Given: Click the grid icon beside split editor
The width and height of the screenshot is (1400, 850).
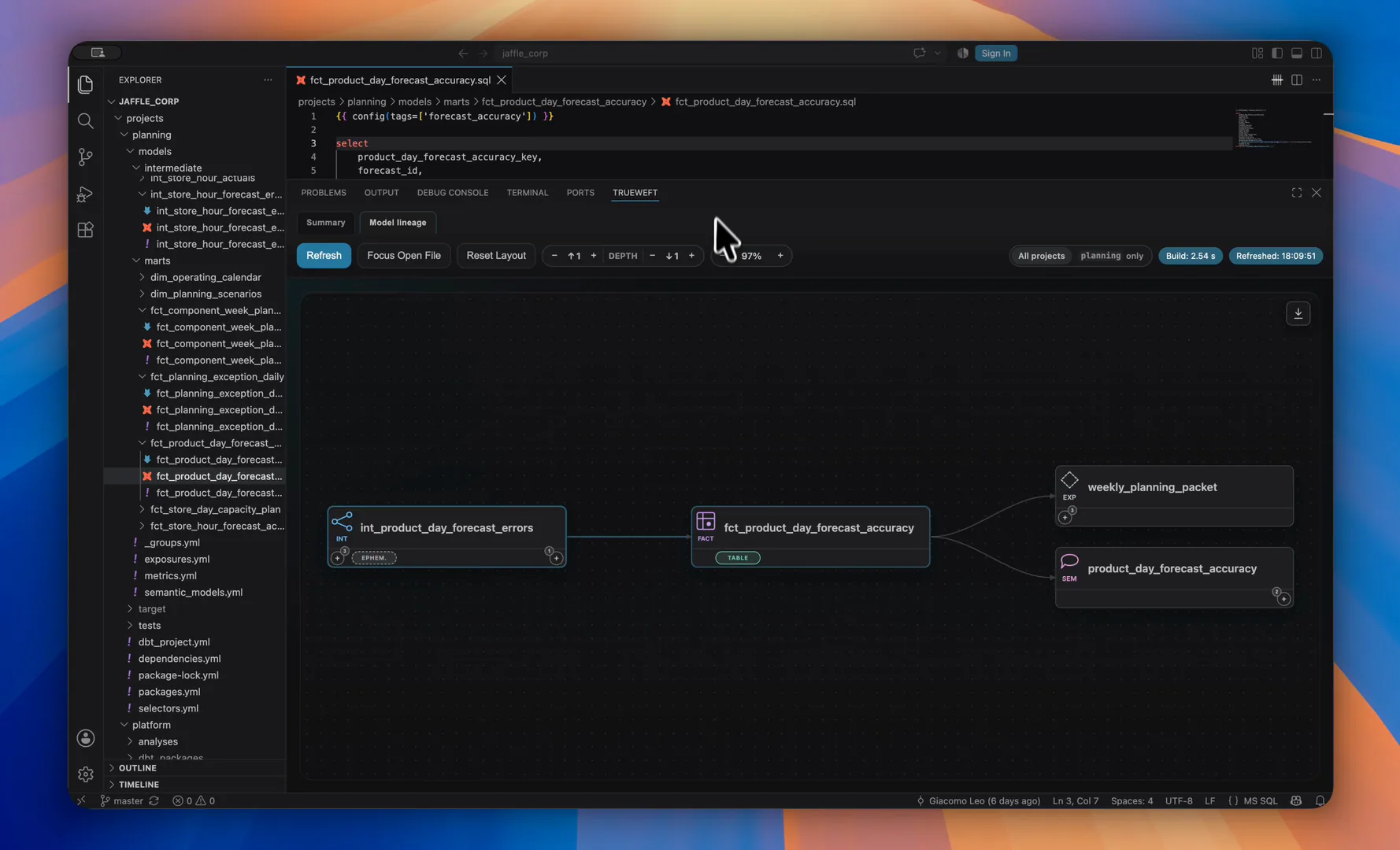Looking at the screenshot, I should pos(1277,79).
